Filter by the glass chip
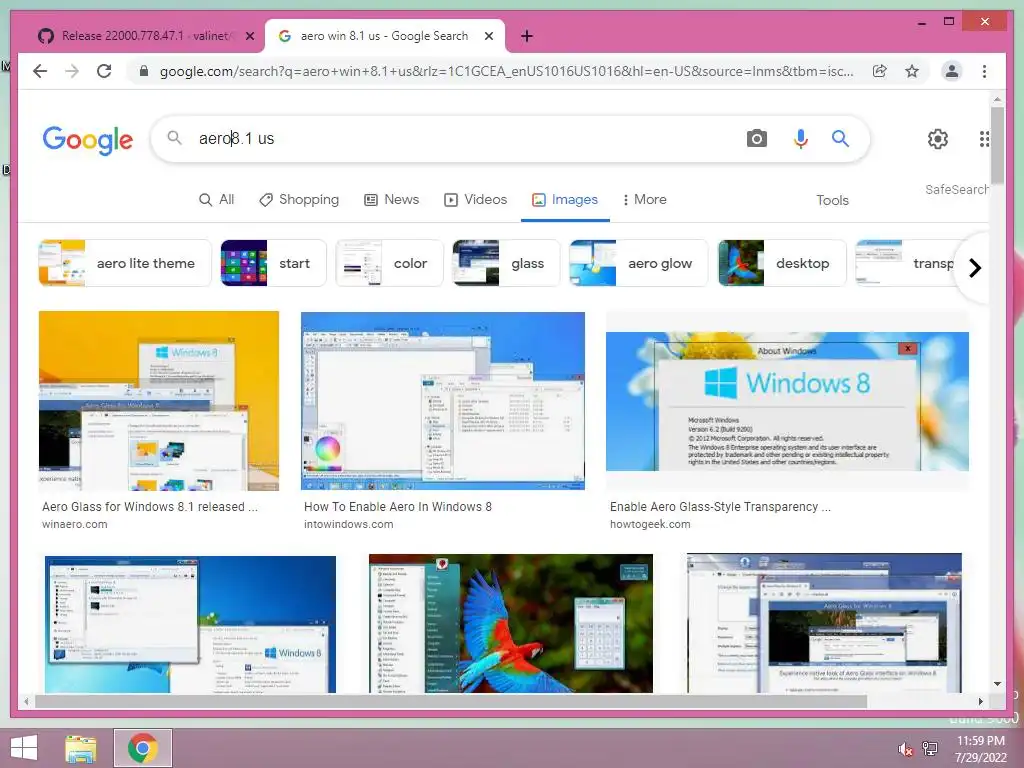Image resolution: width=1024 pixels, height=768 pixels. pos(506,263)
